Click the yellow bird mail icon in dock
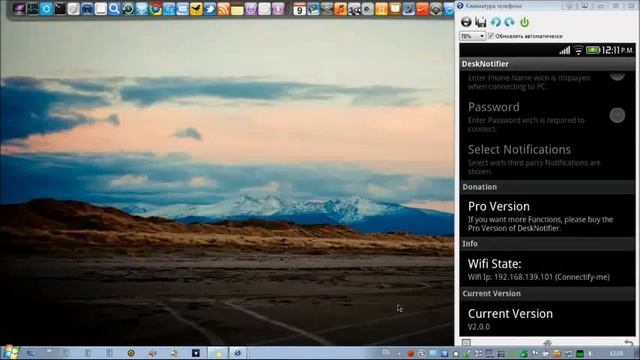Screen dimensions: 640x360 tap(196, 9)
